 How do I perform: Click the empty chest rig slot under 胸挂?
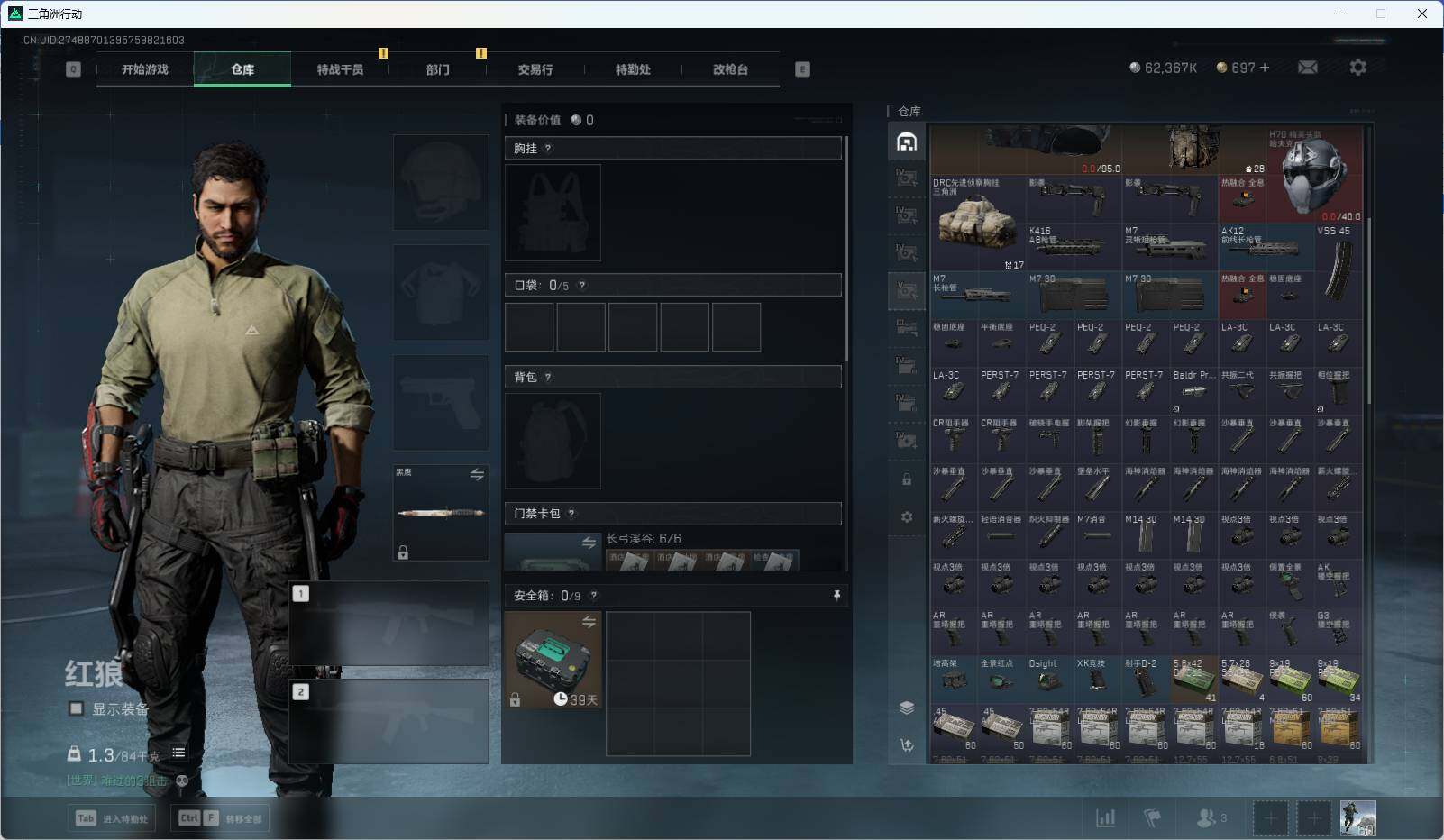pos(553,213)
